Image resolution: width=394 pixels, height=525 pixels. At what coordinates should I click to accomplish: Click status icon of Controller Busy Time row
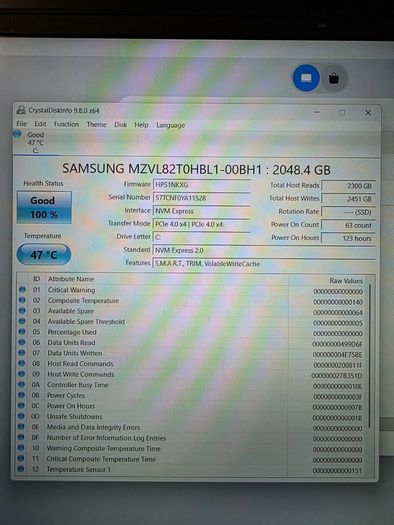coord(21,384)
